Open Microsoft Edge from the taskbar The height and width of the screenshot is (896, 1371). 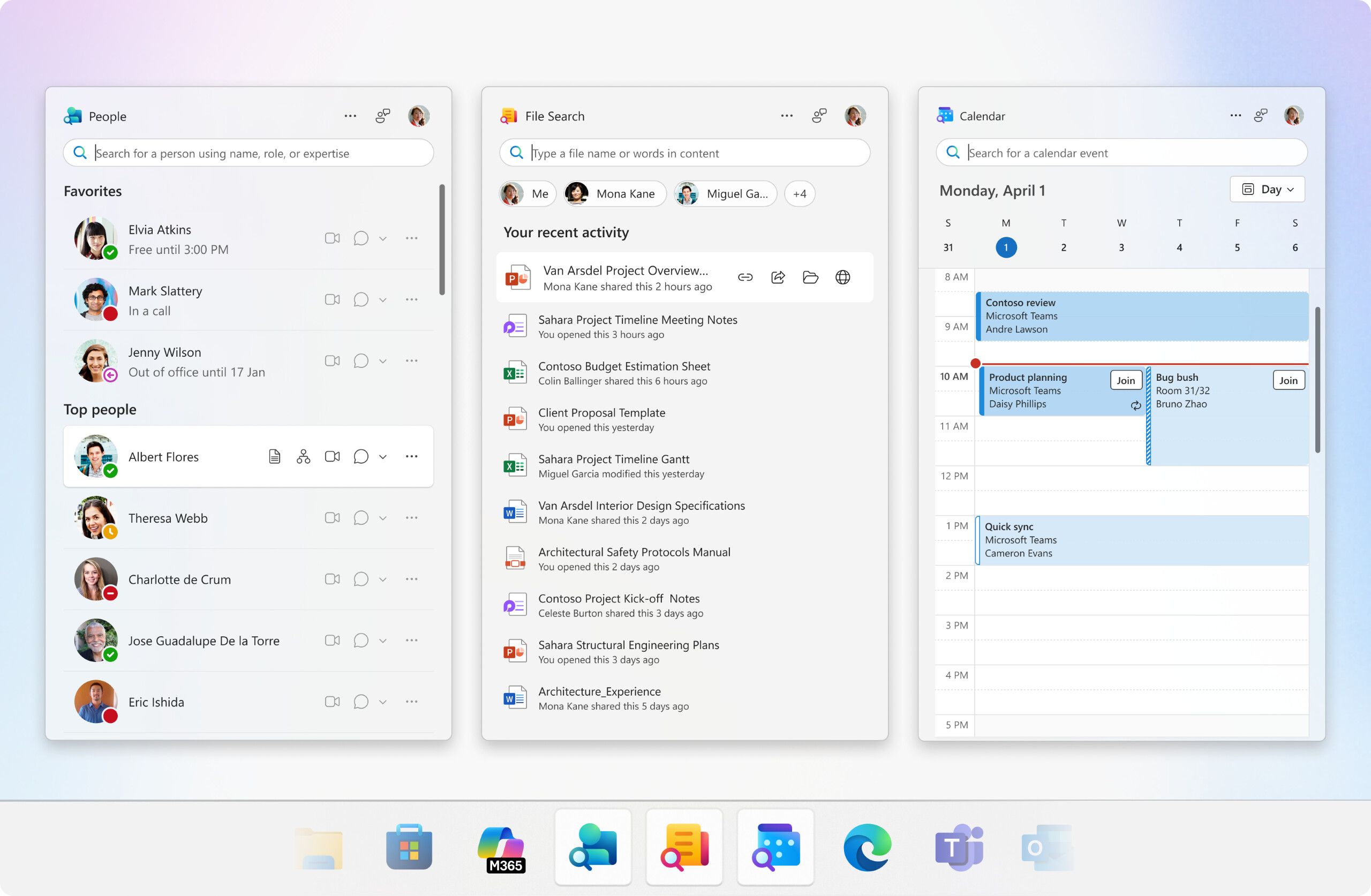pyautogui.click(x=866, y=847)
